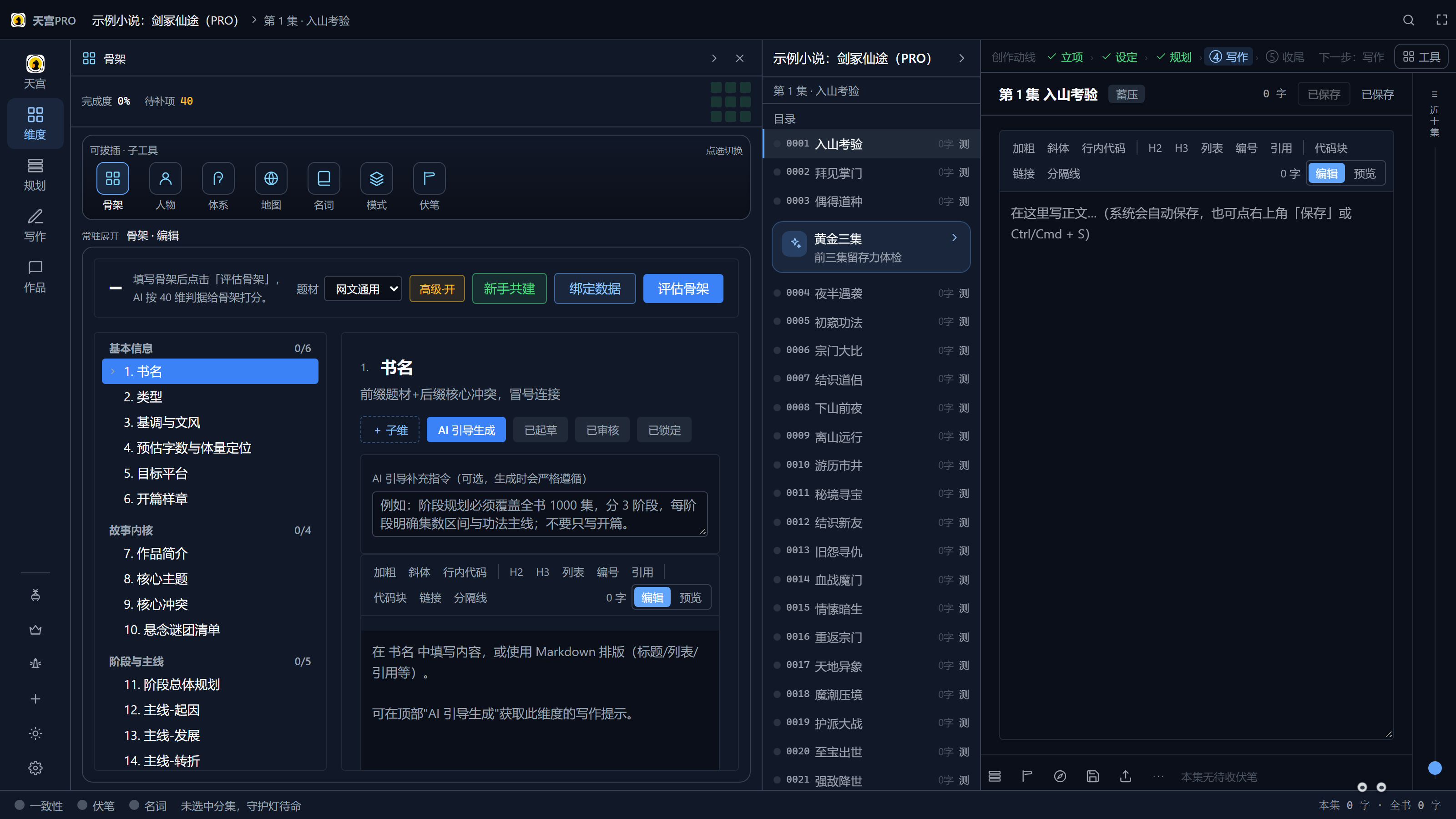
Task: Open the 黄金三集 card
Action: tap(871, 247)
